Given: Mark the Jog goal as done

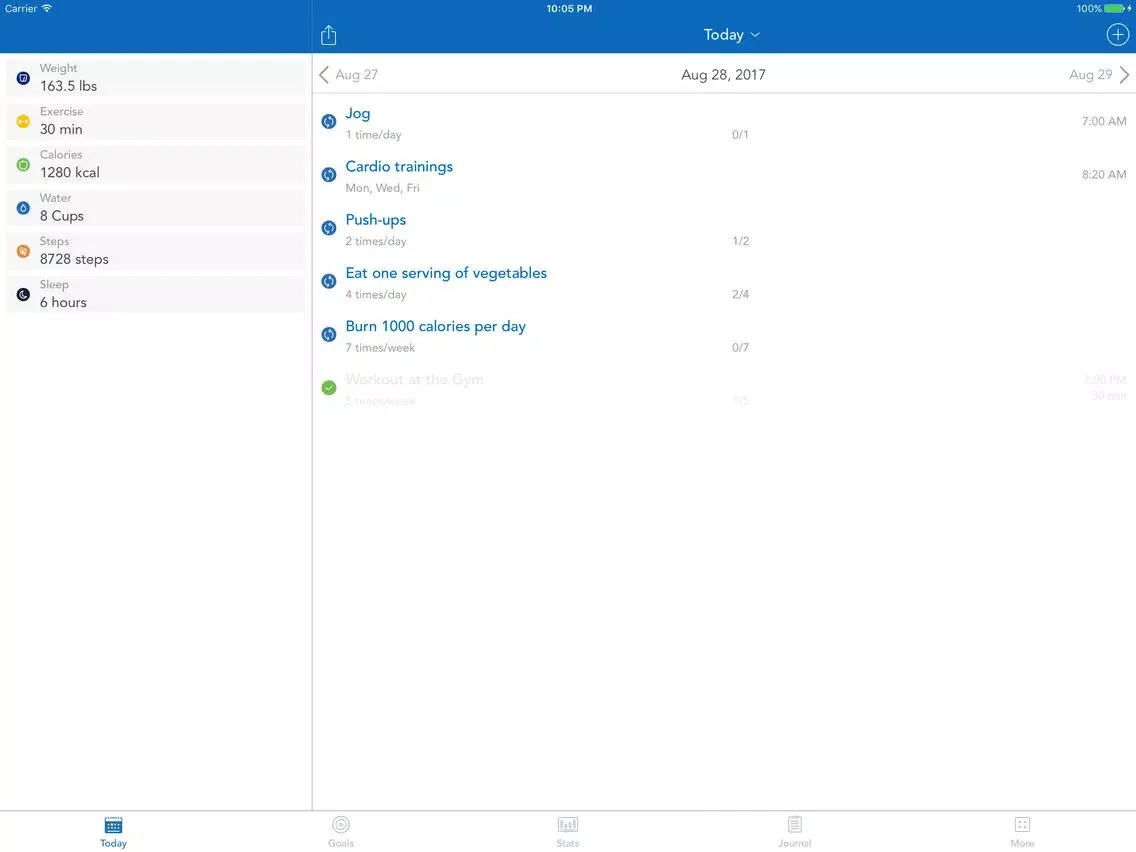Looking at the screenshot, I should (x=328, y=121).
